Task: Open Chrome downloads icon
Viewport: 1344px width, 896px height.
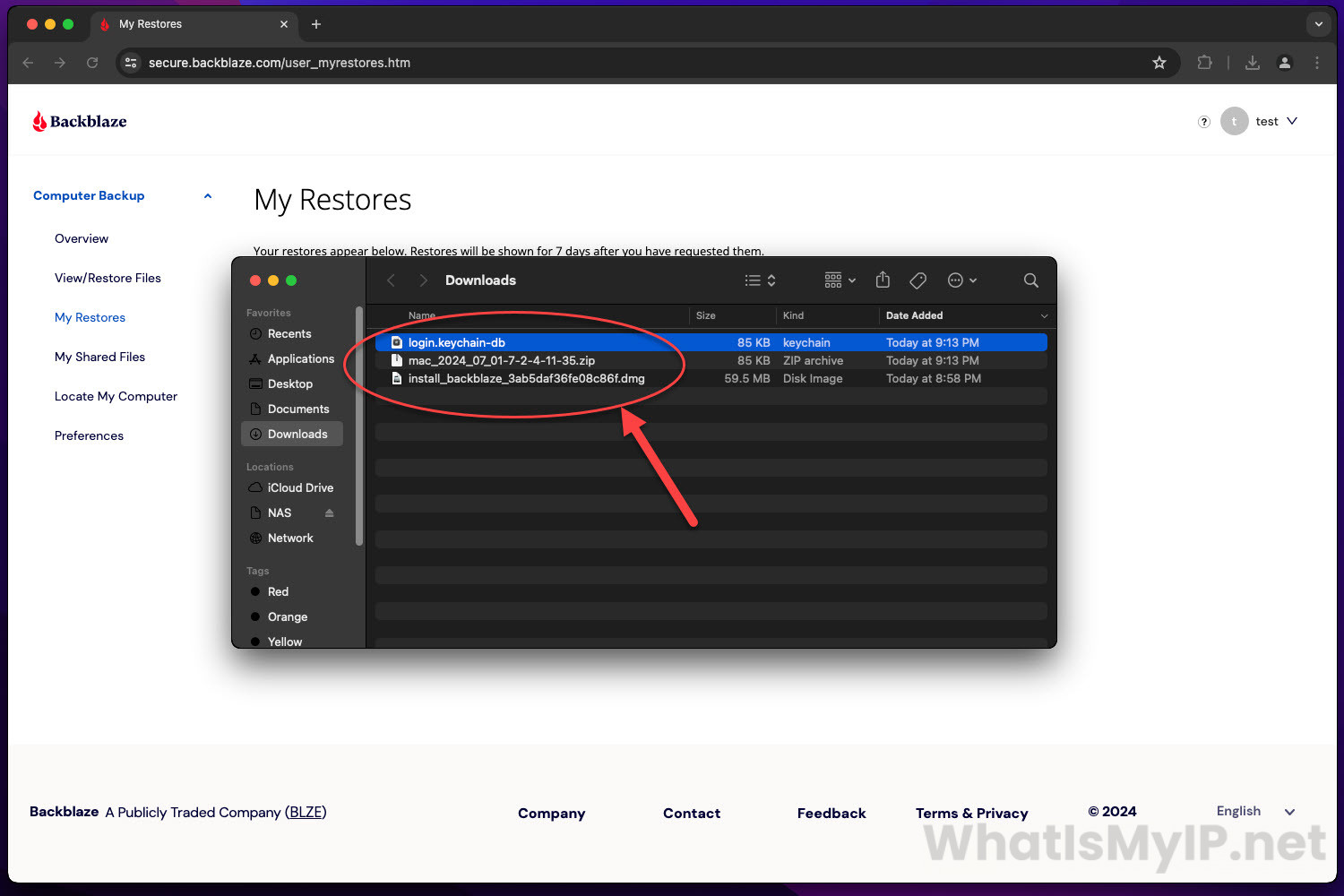Action: [1253, 63]
